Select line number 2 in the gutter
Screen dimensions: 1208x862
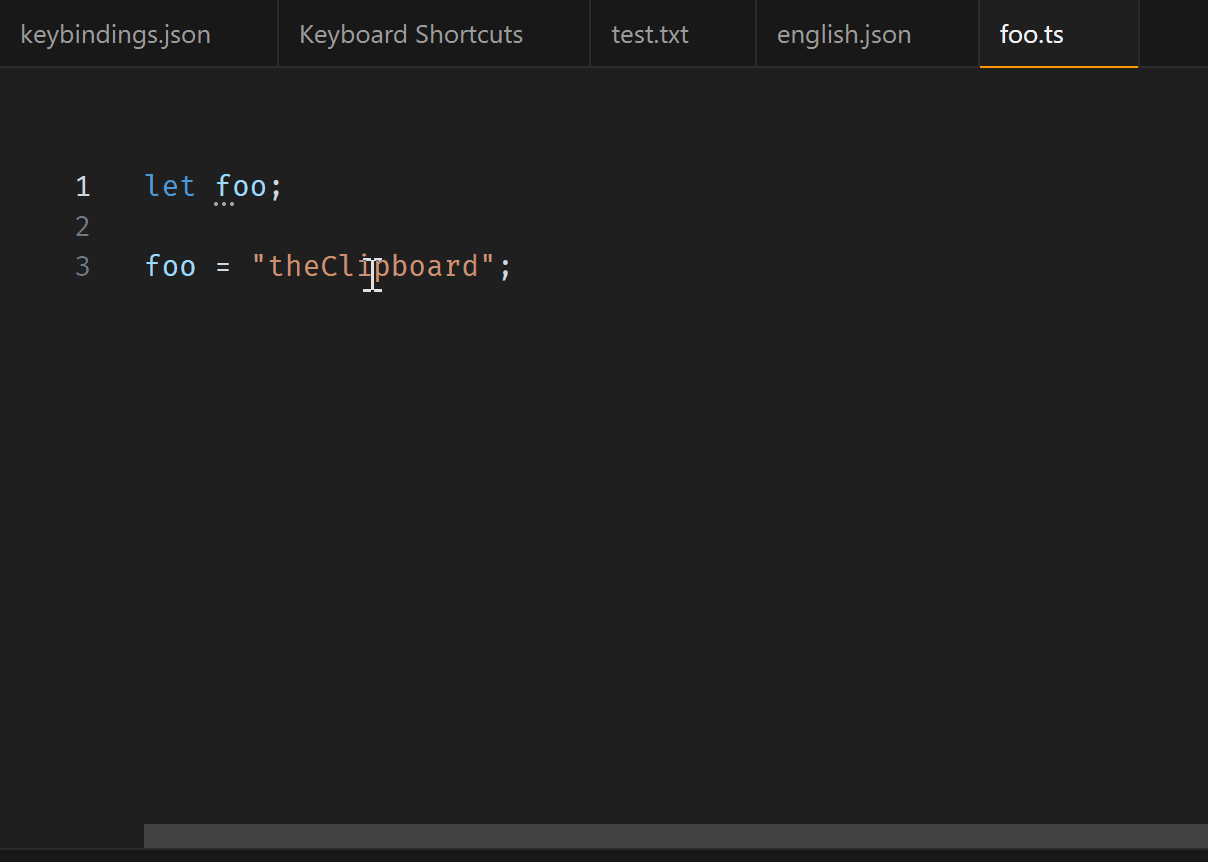(x=83, y=226)
